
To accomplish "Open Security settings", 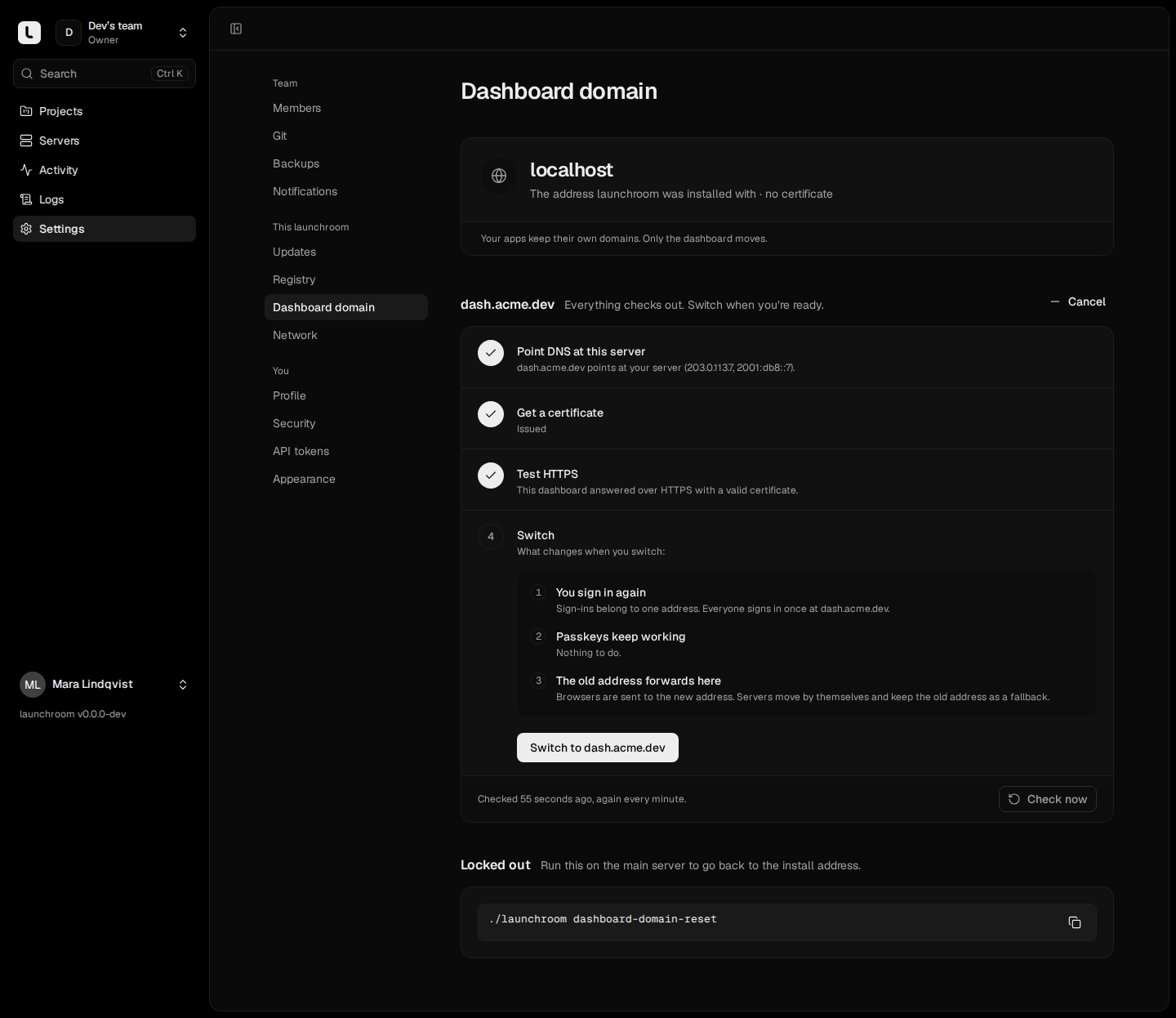I will 346,423.
